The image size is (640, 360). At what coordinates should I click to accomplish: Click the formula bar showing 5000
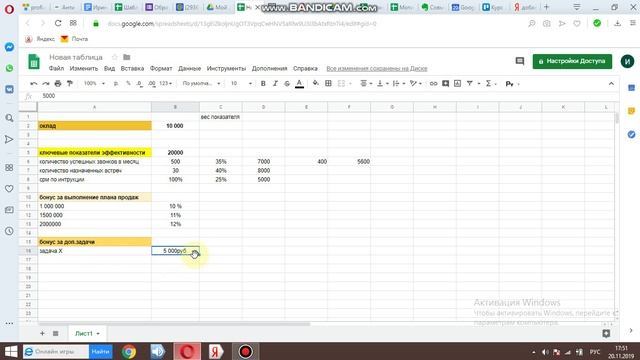[x=327, y=96]
